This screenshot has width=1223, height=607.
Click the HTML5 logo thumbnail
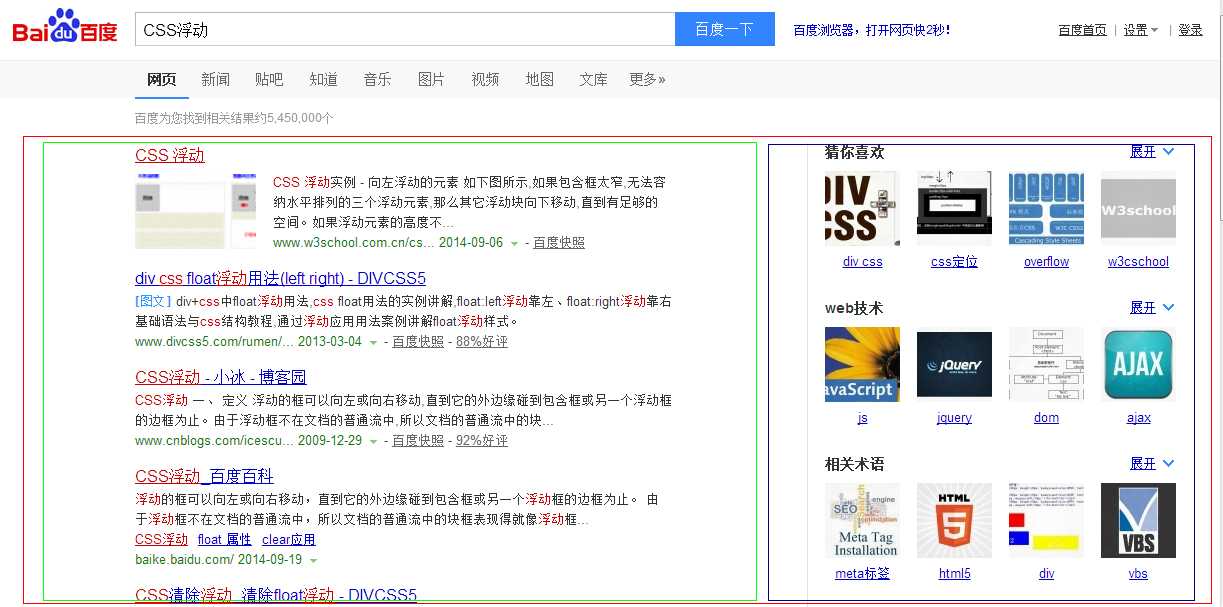tap(954, 520)
